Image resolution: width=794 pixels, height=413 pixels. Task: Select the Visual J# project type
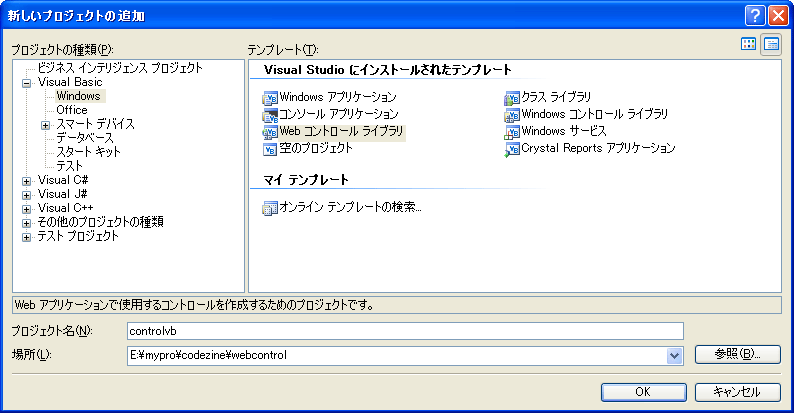(62, 194)
